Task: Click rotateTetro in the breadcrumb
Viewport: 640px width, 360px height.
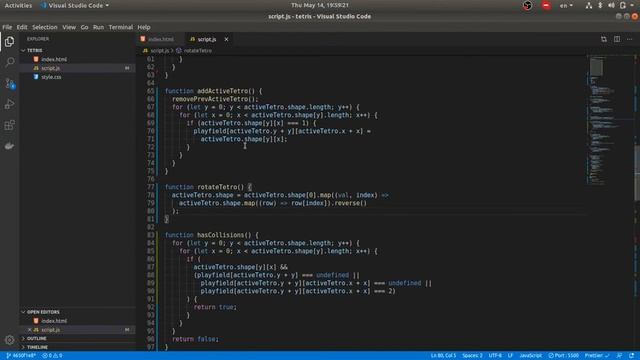Action: pyautogui.click(x=198, y=51)
